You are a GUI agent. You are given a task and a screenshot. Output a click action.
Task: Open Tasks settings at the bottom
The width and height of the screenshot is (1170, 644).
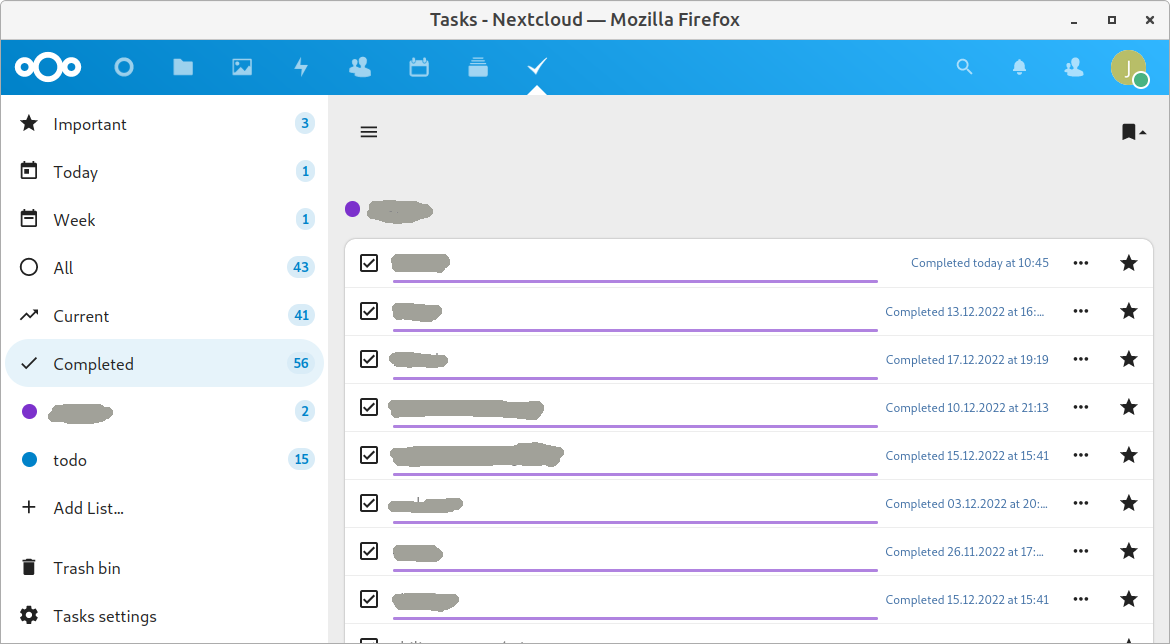pos(105,616)
